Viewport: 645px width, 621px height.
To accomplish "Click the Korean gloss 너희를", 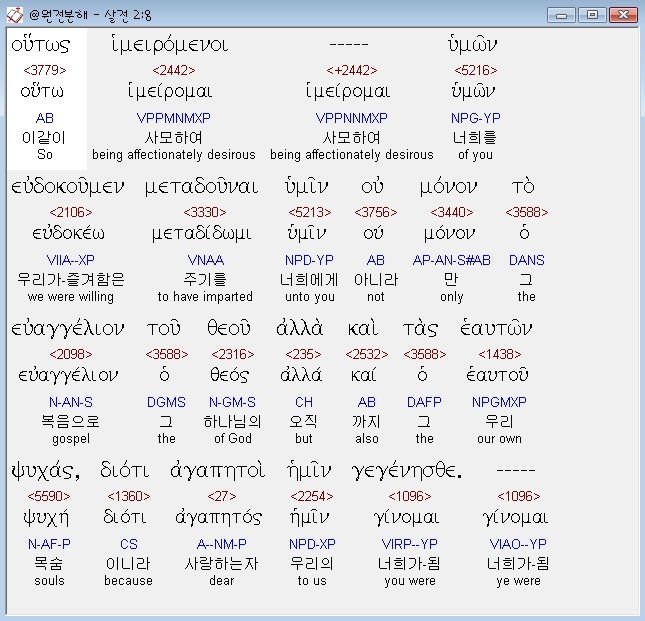I will click(x=475, y=137).
